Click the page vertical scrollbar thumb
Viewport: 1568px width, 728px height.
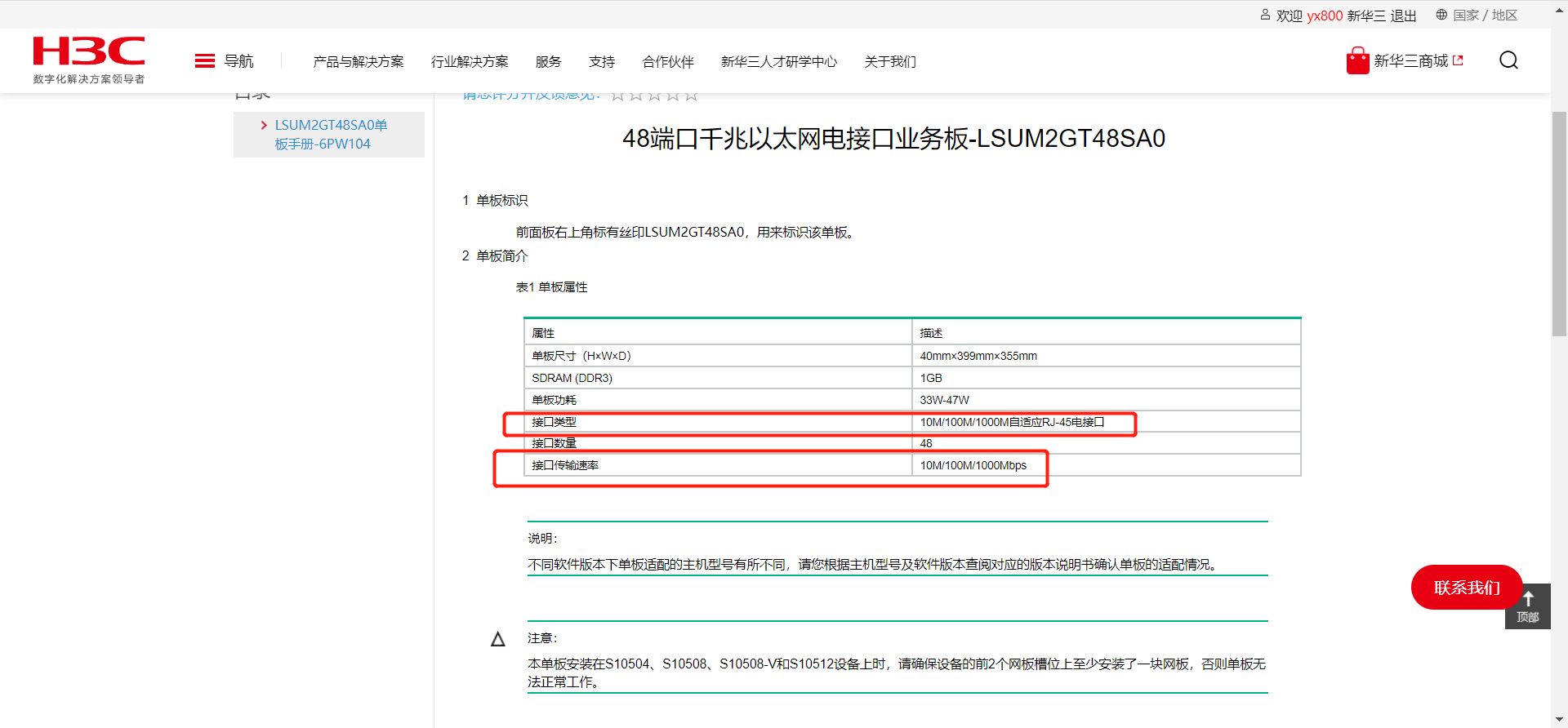(1559, 224)
